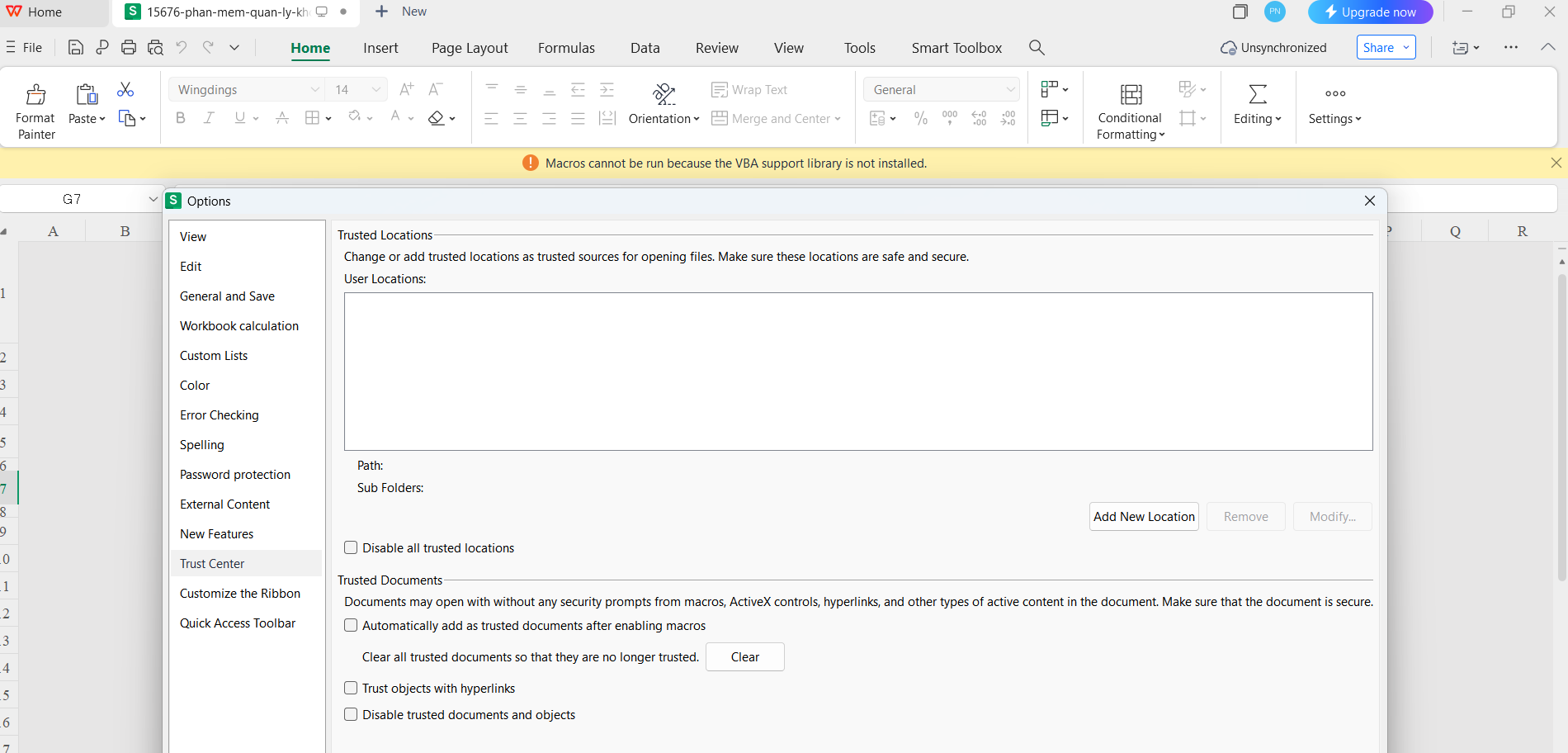This screenshot has height=753, width=1568.
Task: Select External Content in Options list
Action: pos(225,504)
